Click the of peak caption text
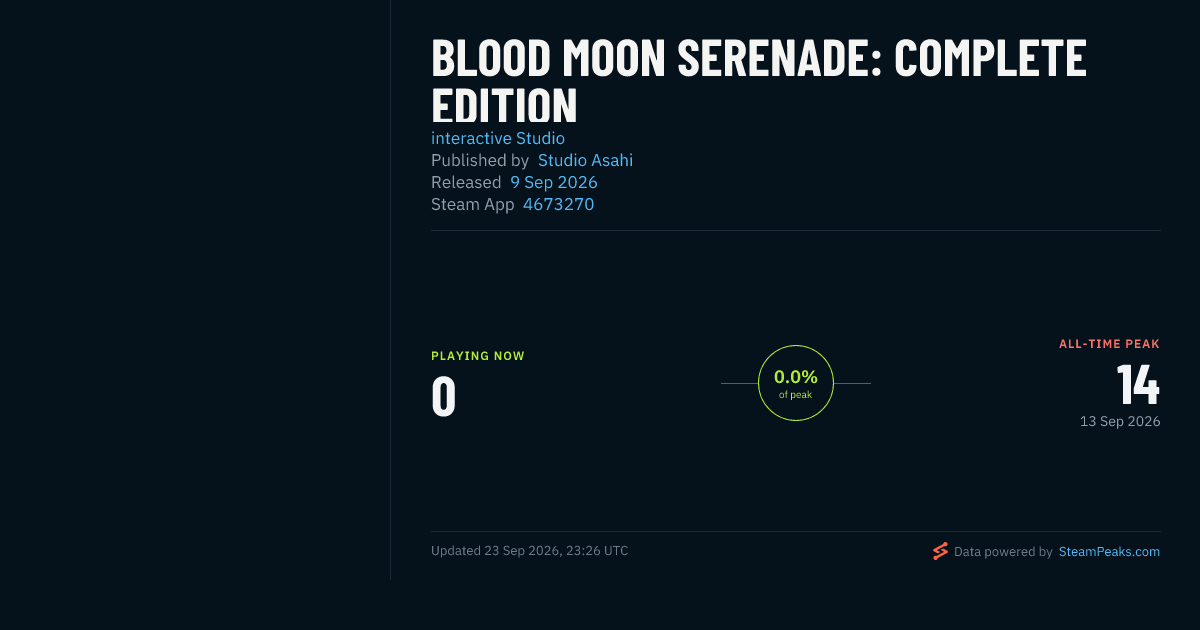The width and height of the screenshot is (1200, 630). coord(796,395)
